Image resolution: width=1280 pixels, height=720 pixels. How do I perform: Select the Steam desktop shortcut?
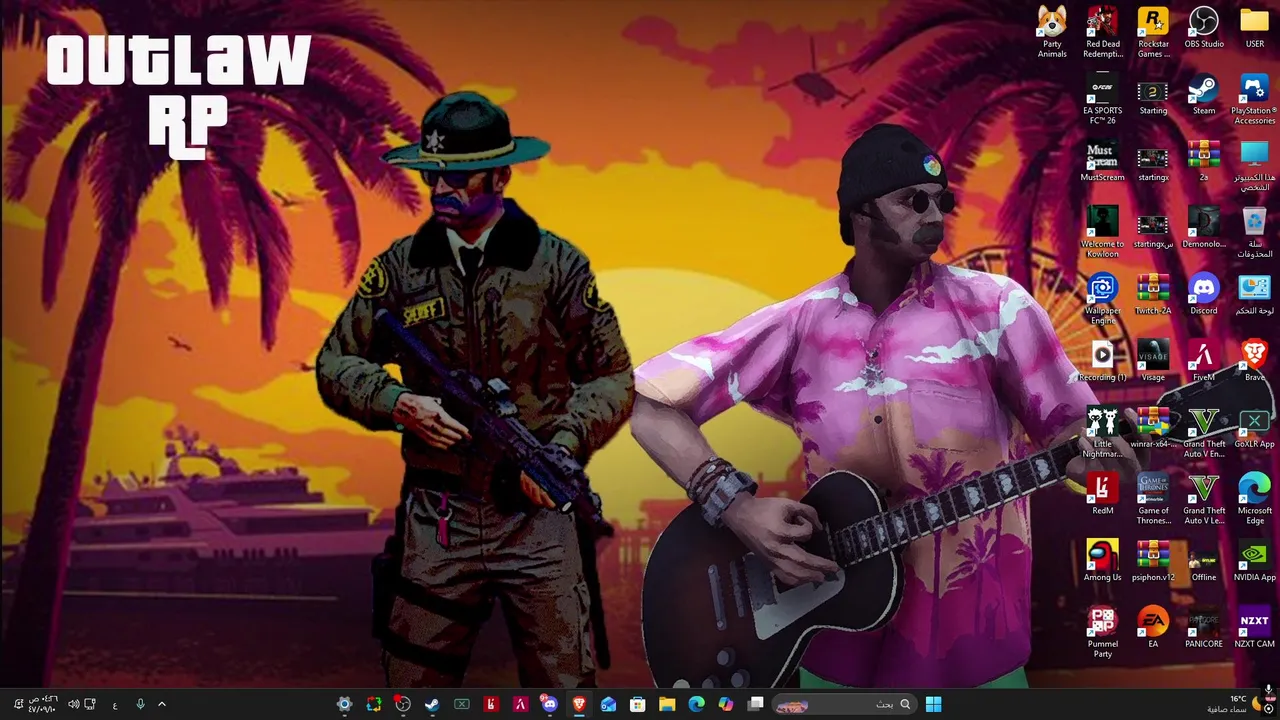pyautogui.click(x=1204, y=95)
